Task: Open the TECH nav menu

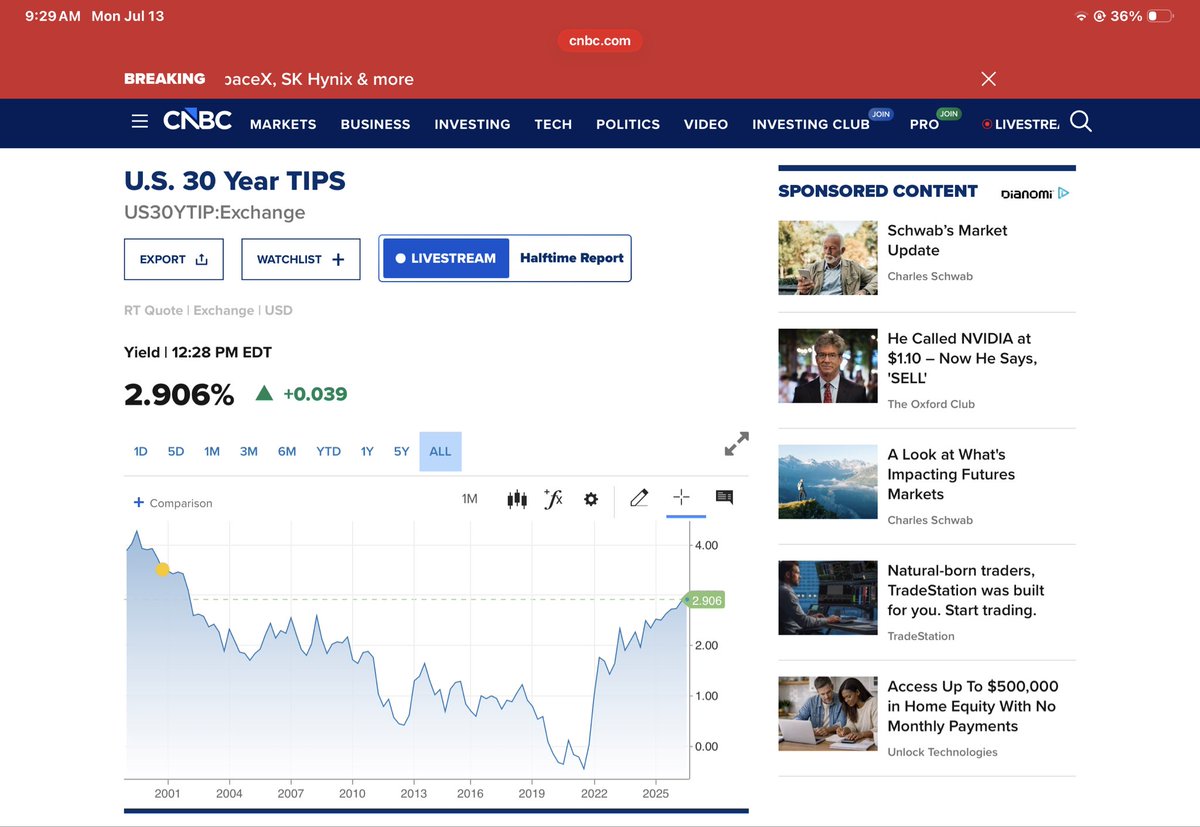Action: (553, 124)
